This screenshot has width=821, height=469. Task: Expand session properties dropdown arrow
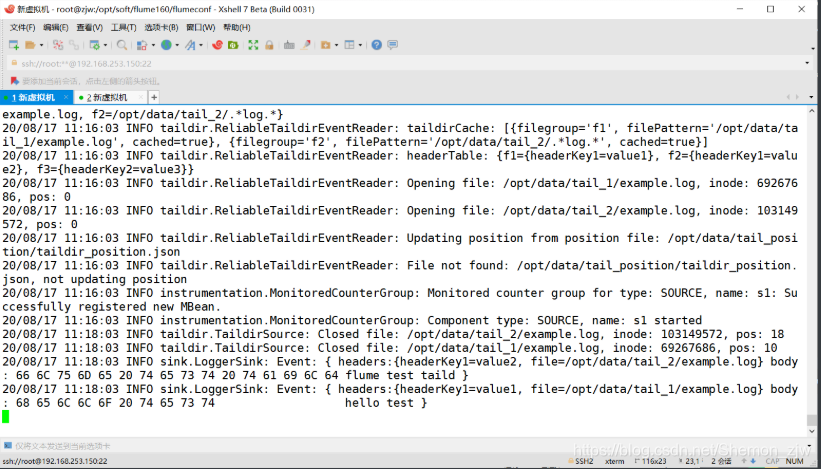tap(105, 46)
